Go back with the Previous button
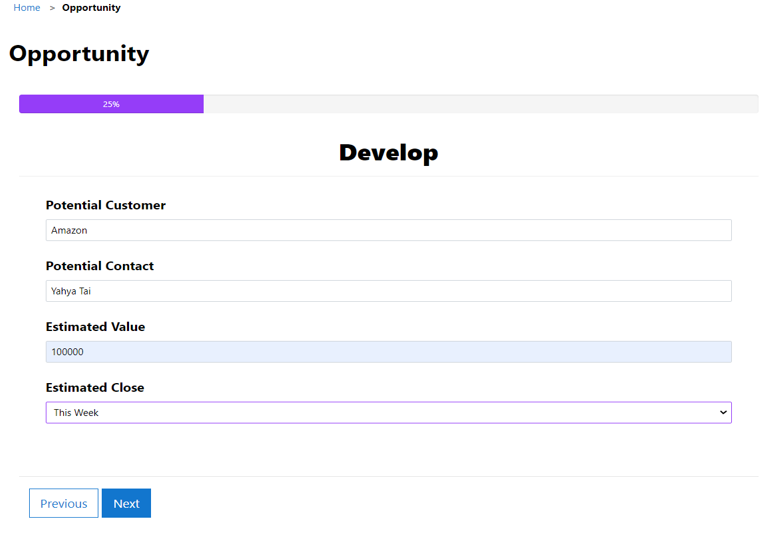The height and width of the screenshot is (540, 771). pyautogui.click(x=64, y=503)
